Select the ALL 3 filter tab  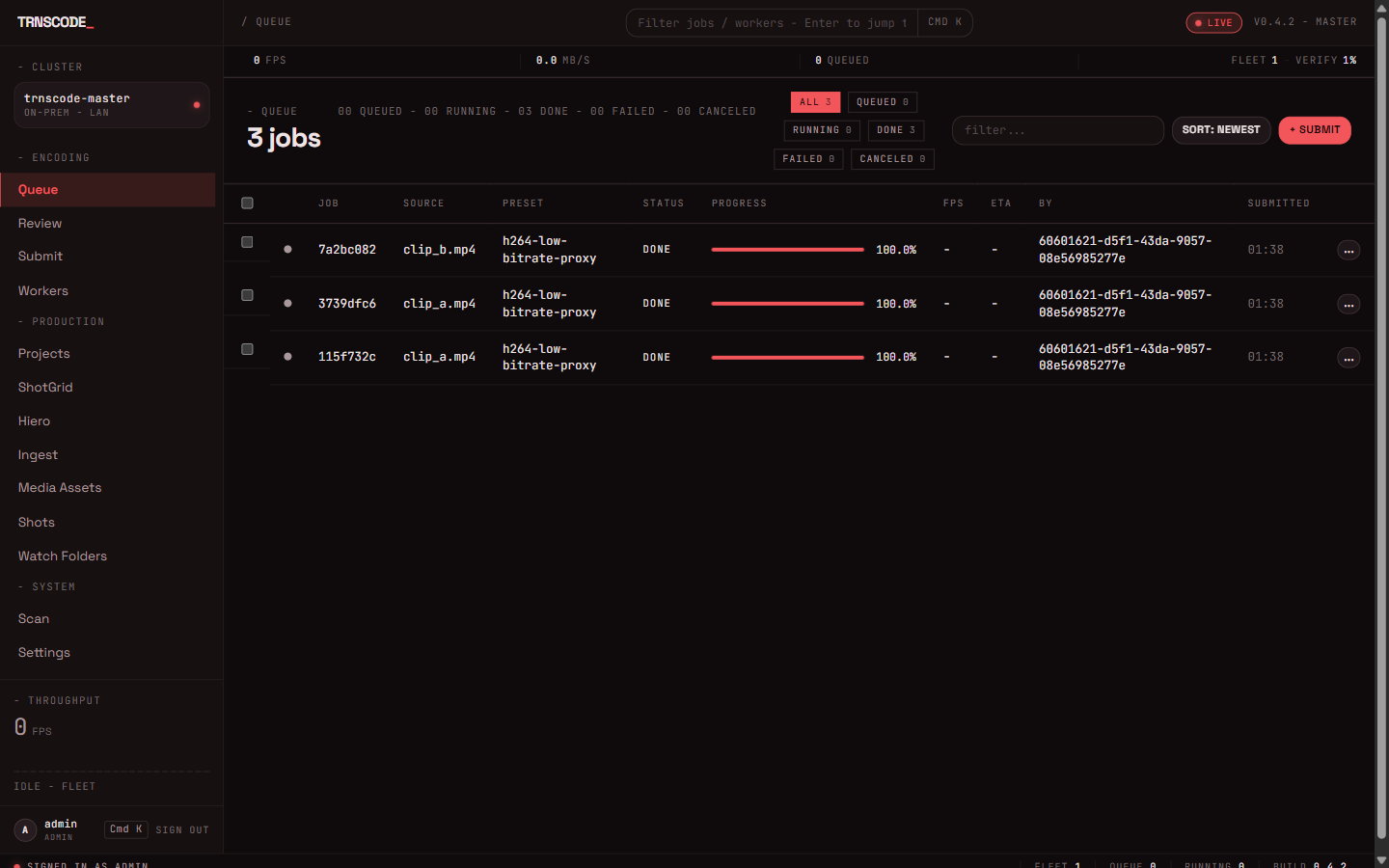pyautogui.click(x=815, y=102)
